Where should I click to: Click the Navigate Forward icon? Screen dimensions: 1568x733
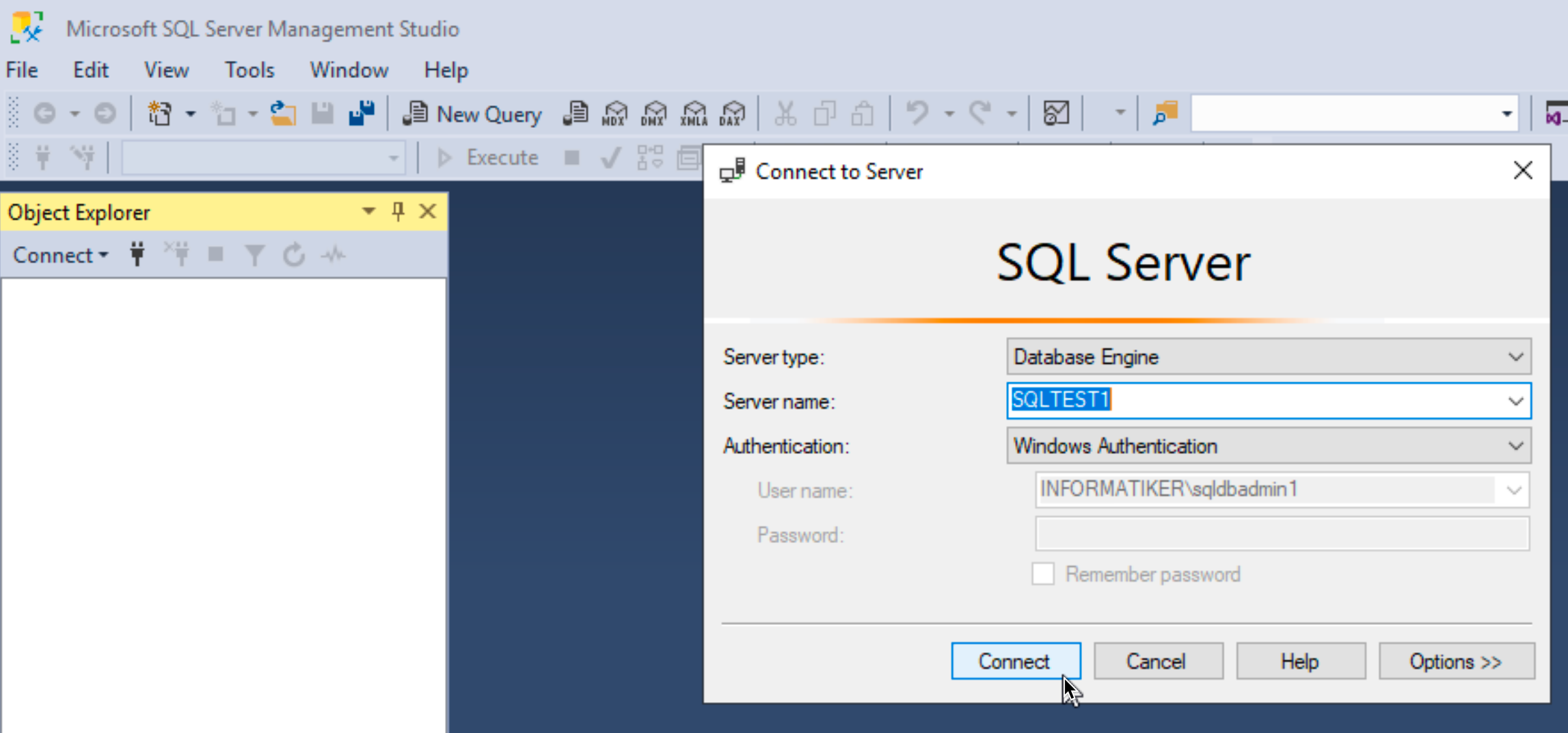[x=105, y=114]
